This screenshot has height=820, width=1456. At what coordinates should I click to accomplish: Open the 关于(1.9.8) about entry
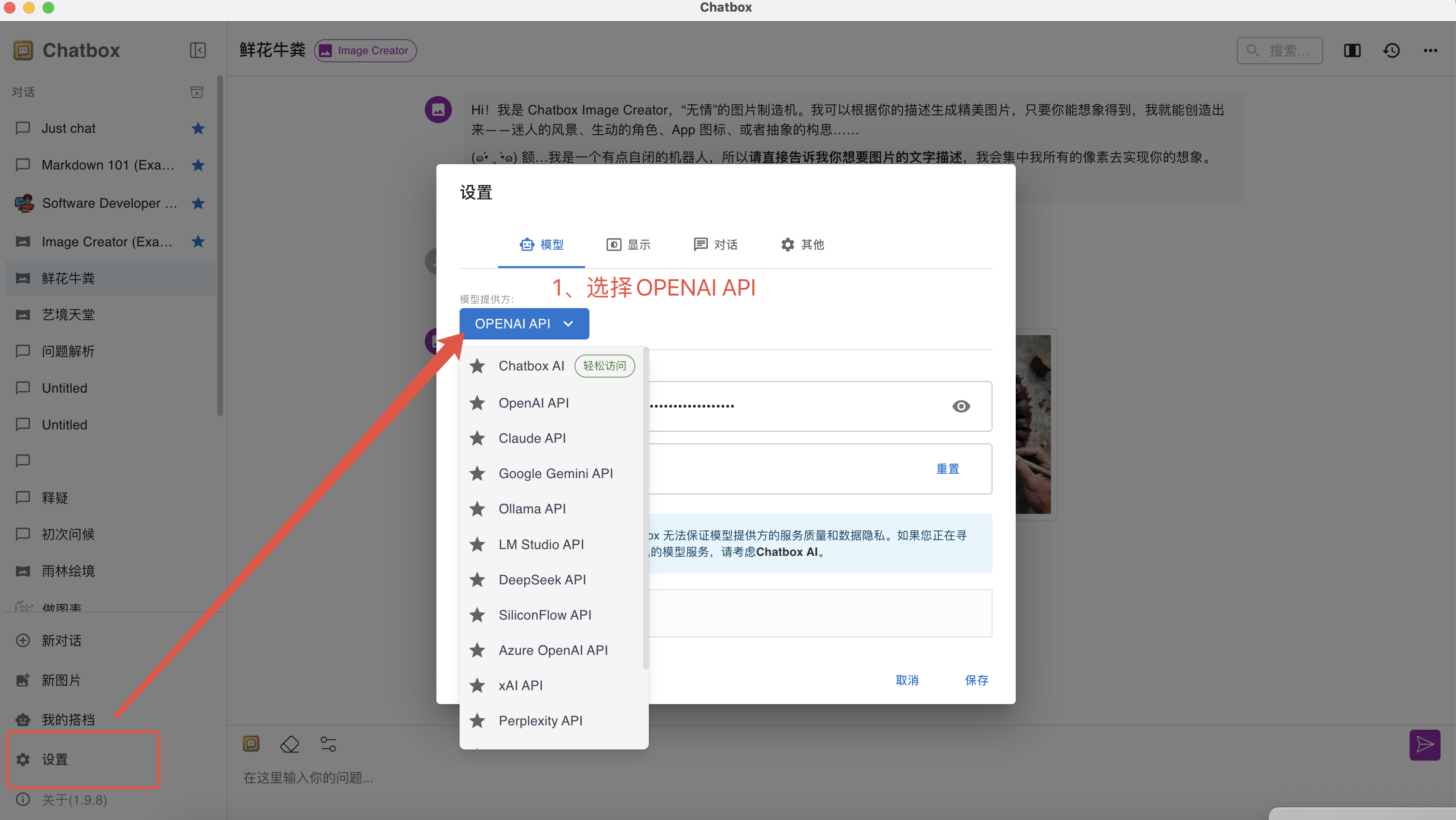pyautogui.click(x=110, y=800)
